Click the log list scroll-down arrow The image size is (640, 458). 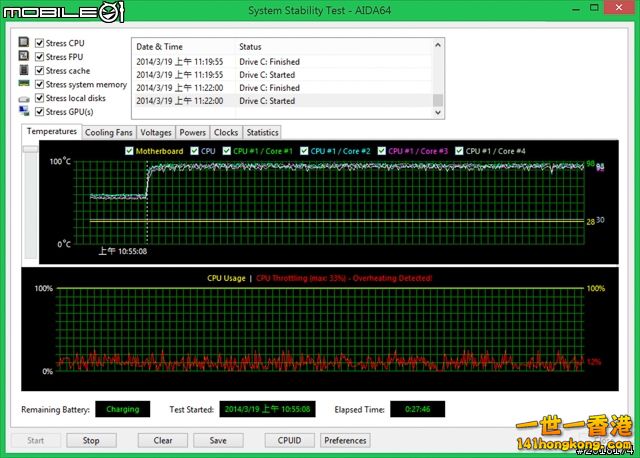click(x=438, y=113)
